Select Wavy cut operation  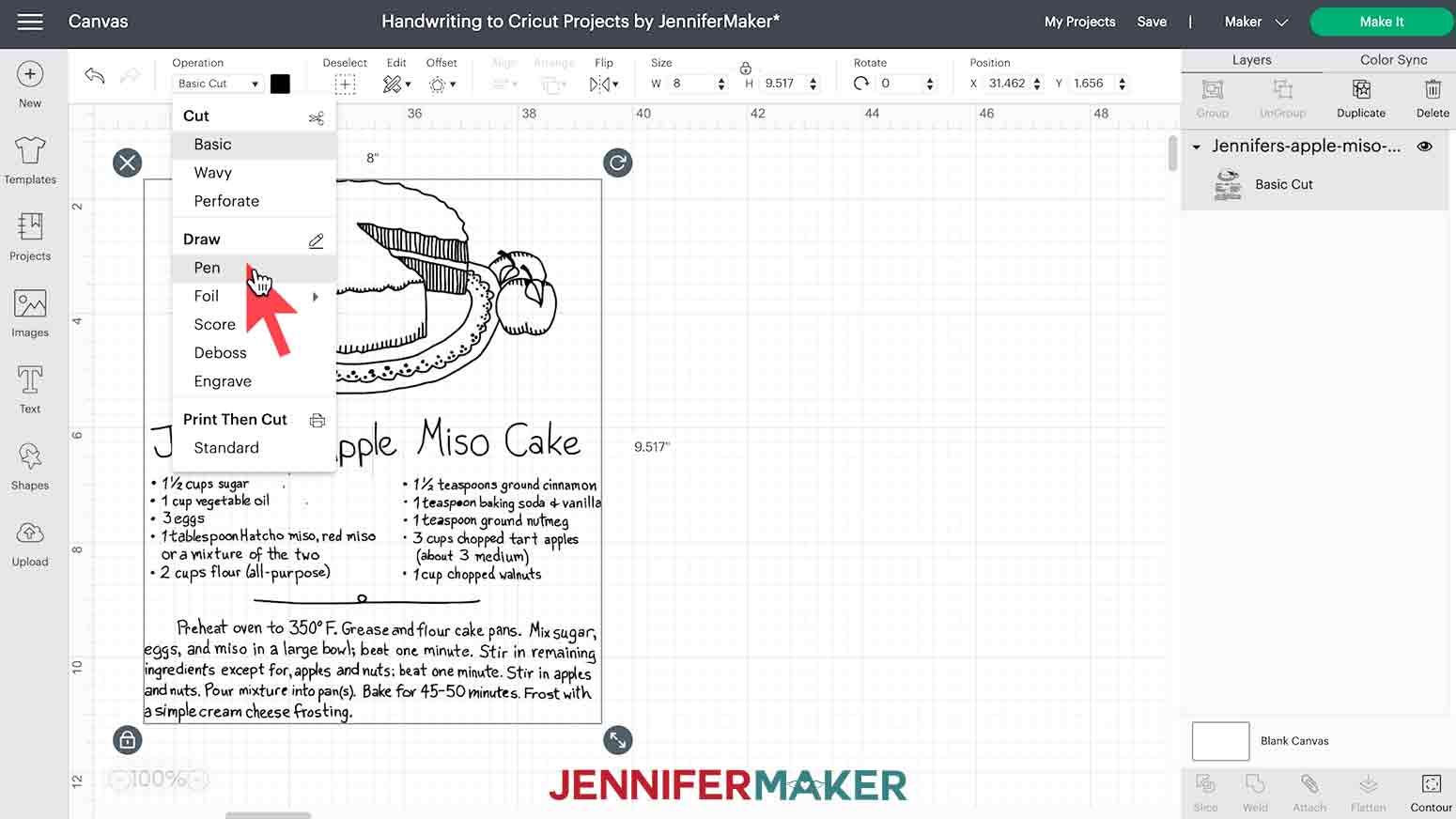coord(255,173)
